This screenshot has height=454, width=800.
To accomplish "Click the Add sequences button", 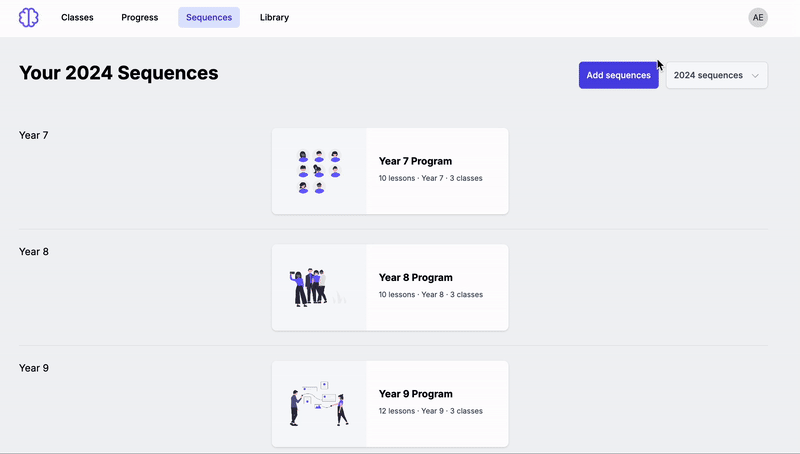I will pos(618,75).
